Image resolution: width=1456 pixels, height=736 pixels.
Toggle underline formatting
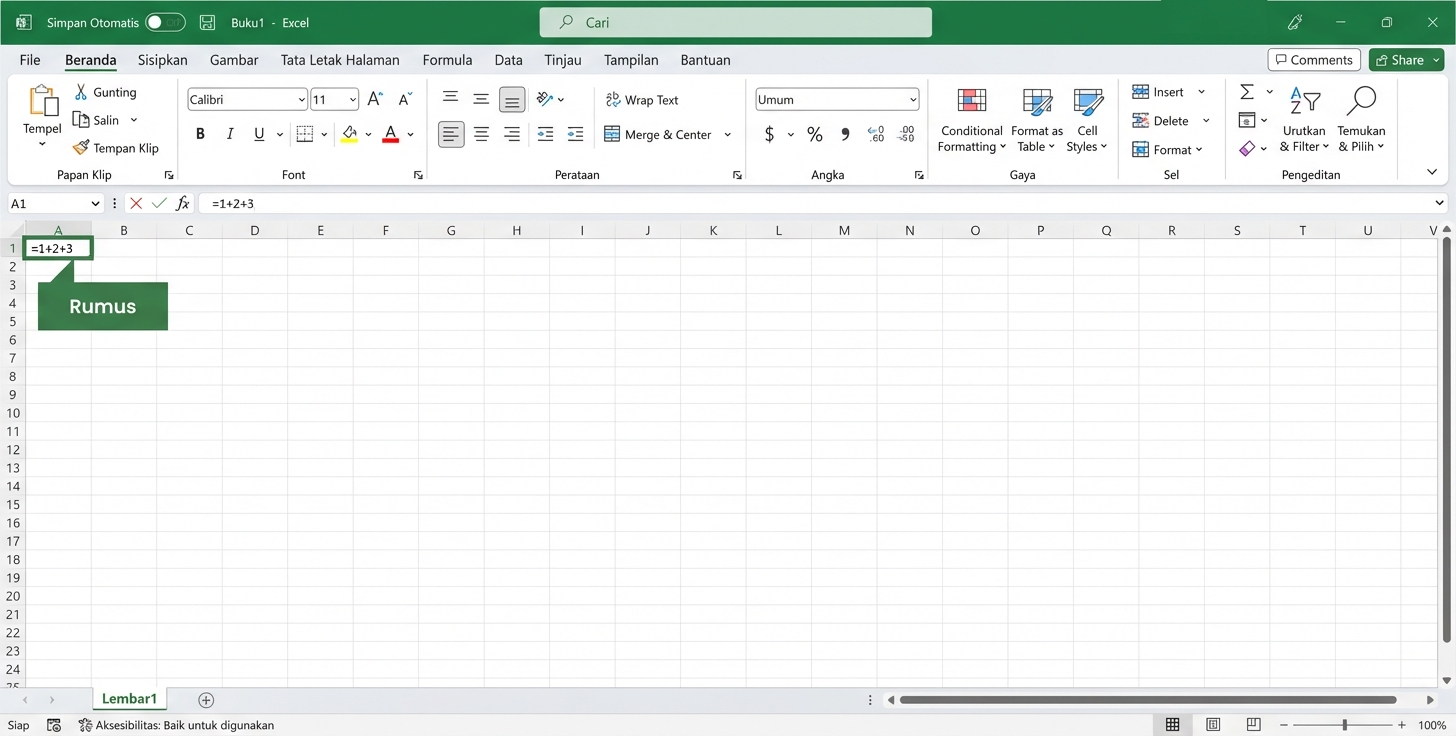click(258, 133)
